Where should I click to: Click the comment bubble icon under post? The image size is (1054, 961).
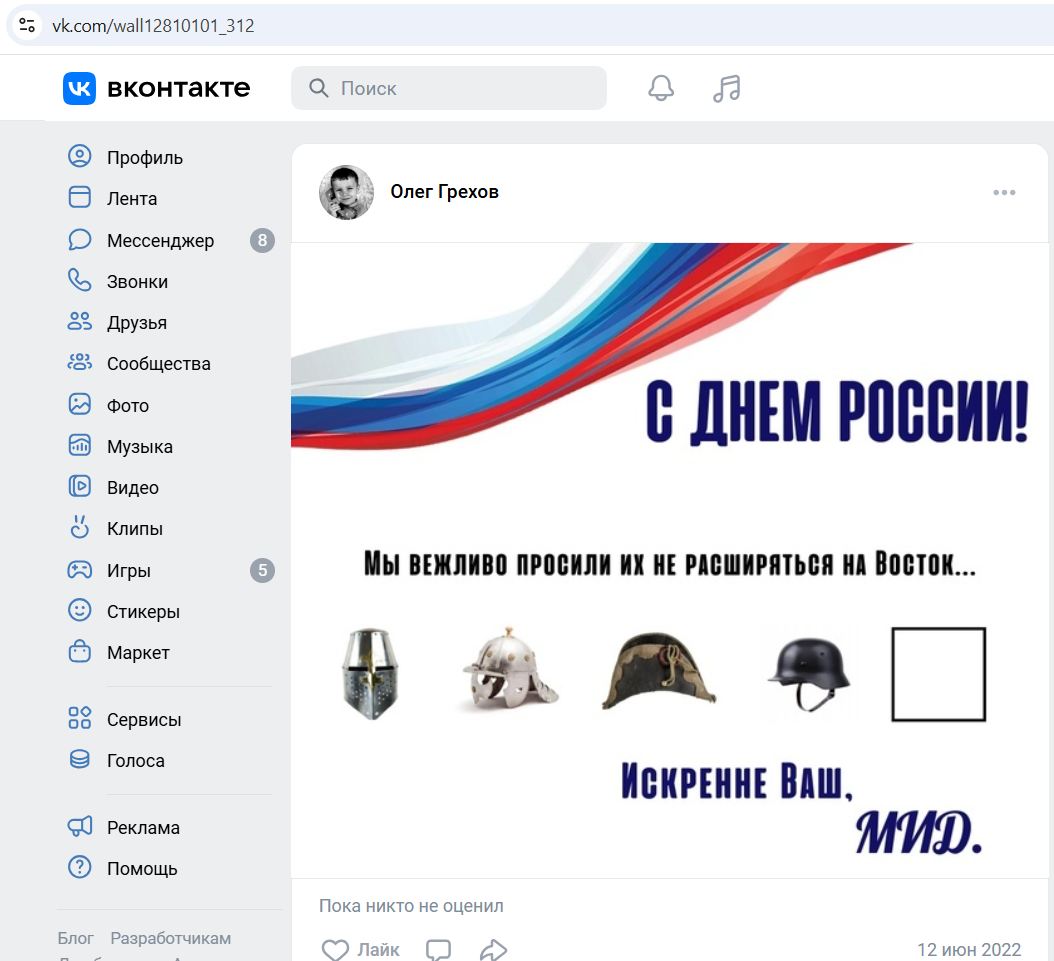(x=438, y=950)
